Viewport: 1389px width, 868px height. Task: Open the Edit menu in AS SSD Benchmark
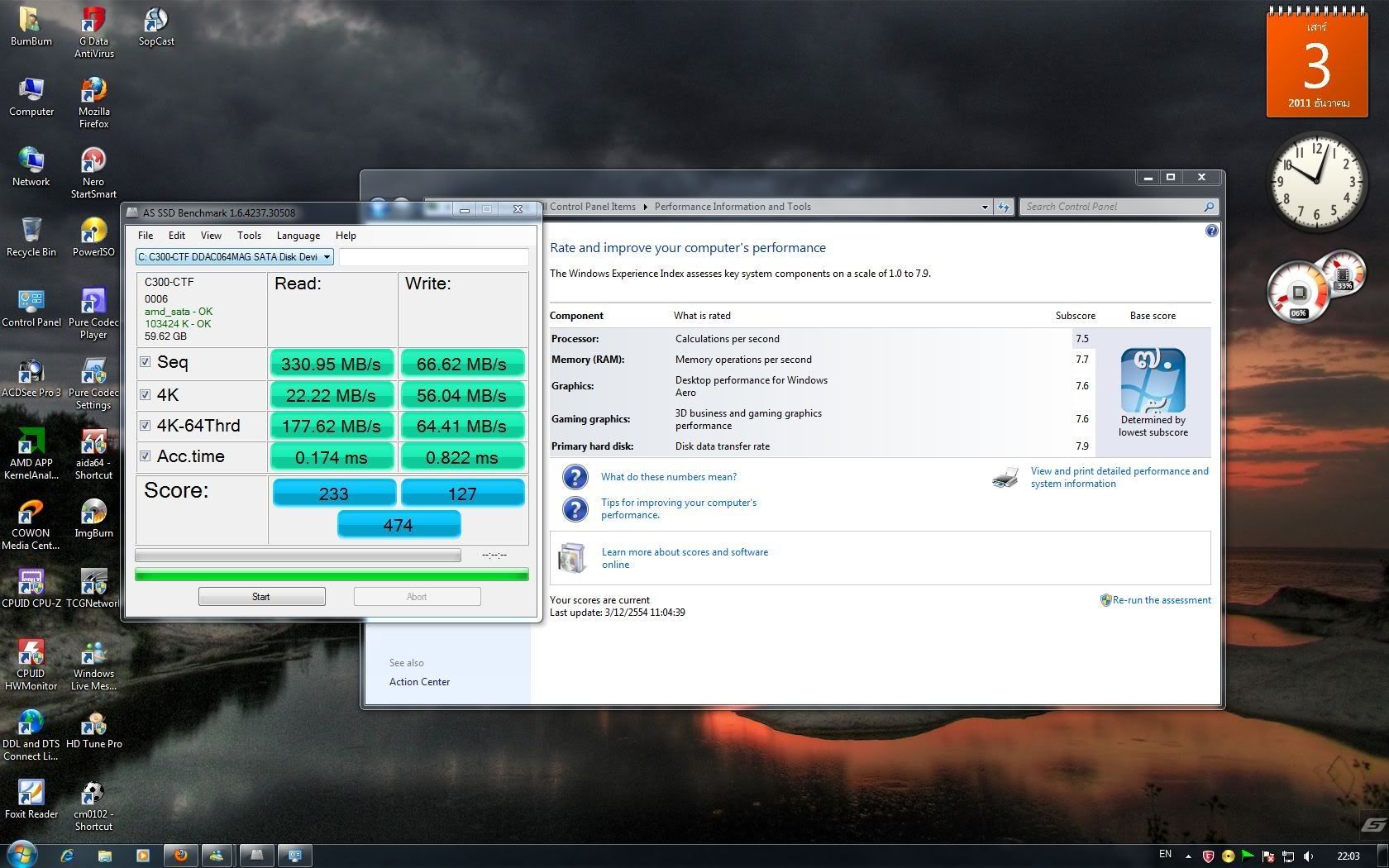pos(177,236)
